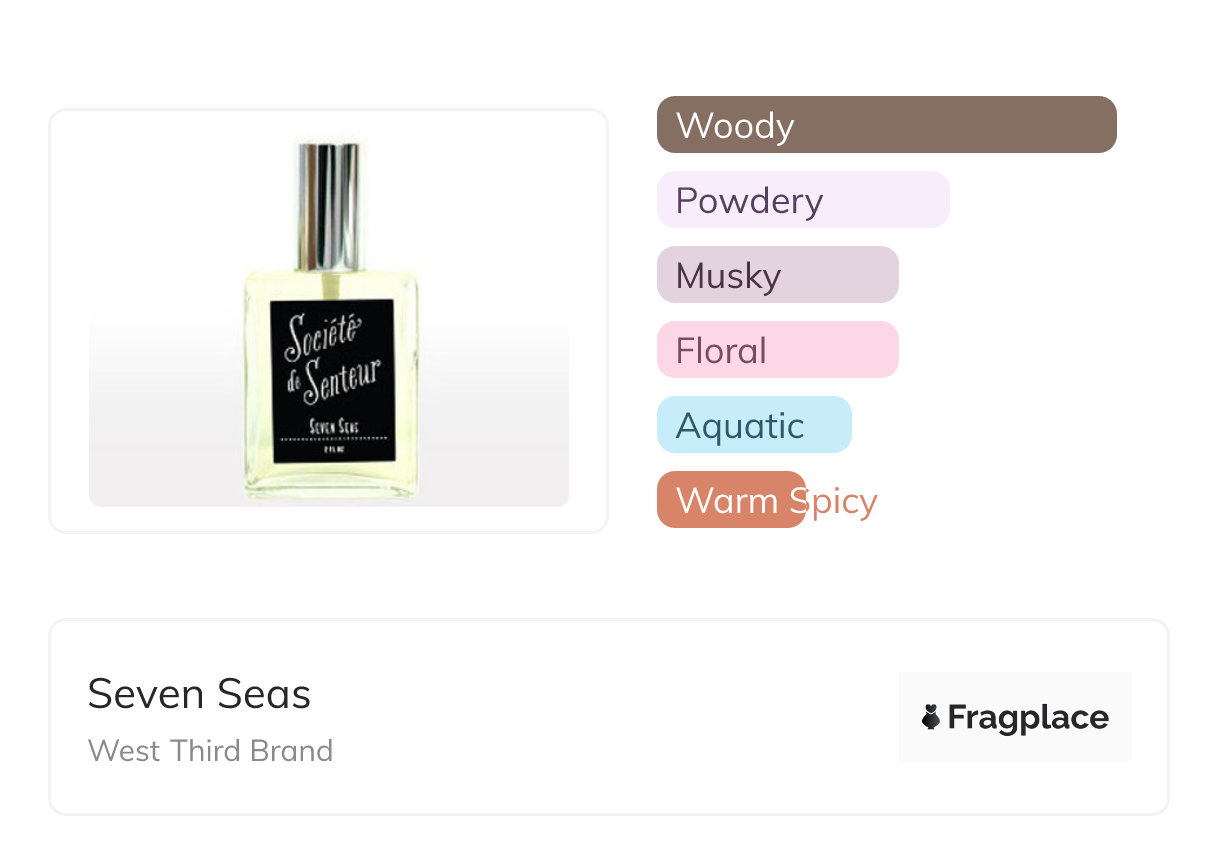Open the Seven Seas fragrance title
The width and height of the screenshot is (1218, 864).
point(199,693)
